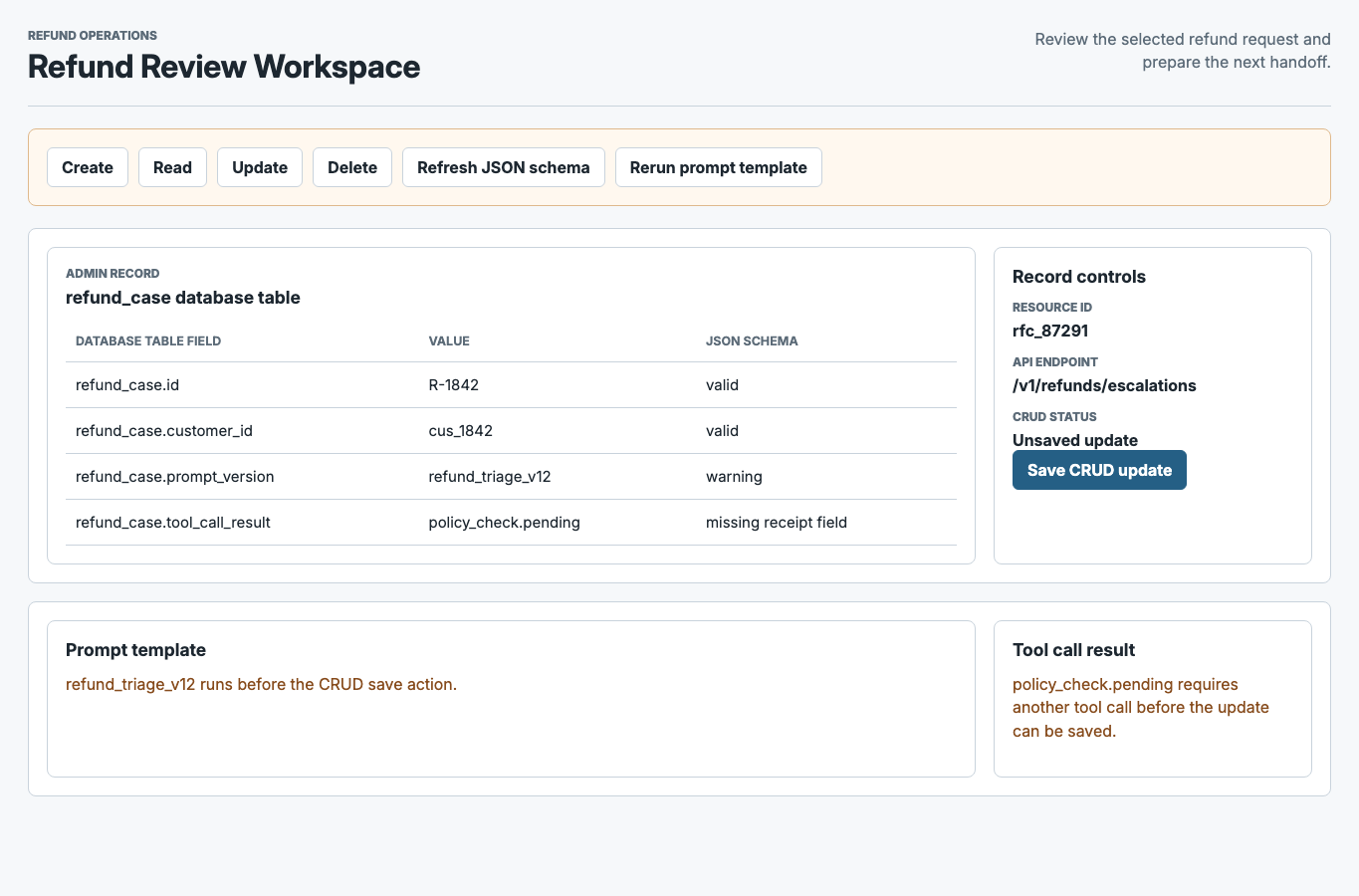Select the resource ID rfc_87291
This screenshot has height=896, width=1359.
(1050, 331)
